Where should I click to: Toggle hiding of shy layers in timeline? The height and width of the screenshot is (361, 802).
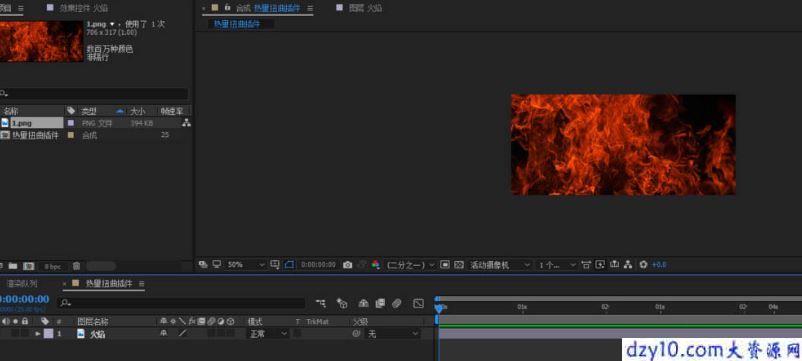pyautogui.click(x=364, y=303)
